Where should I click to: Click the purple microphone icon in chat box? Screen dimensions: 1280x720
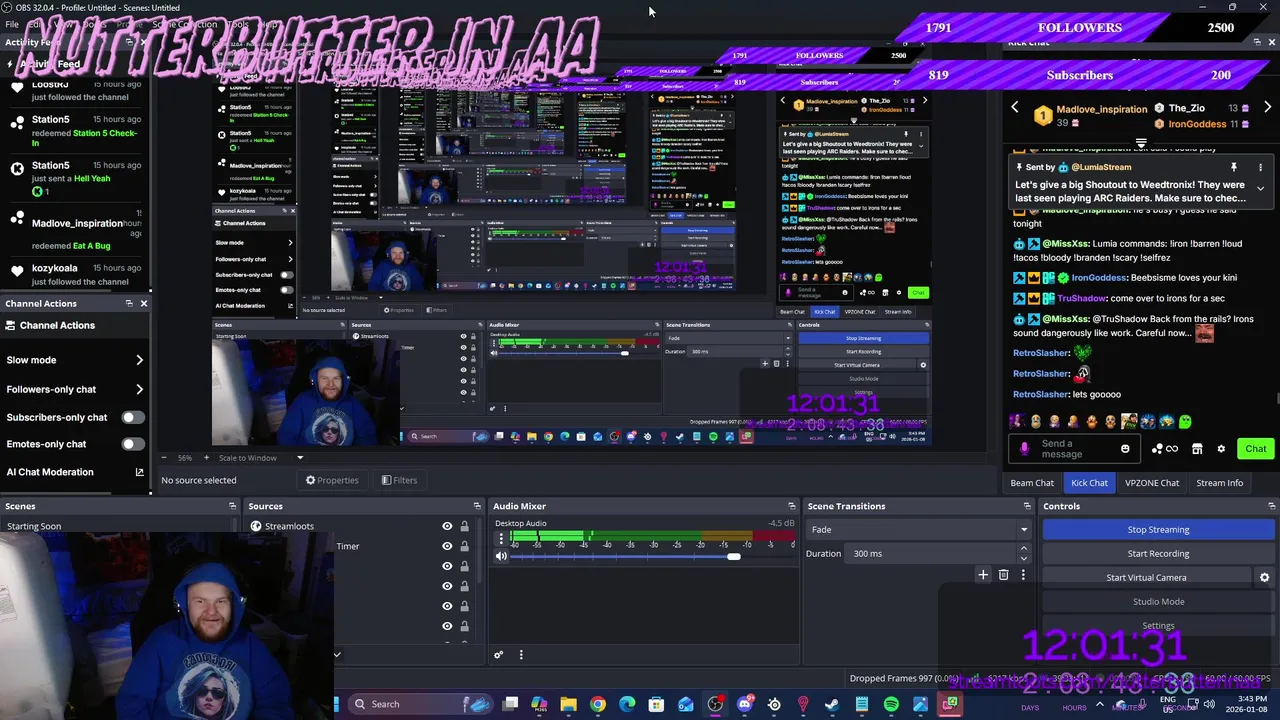[1024, 449]
